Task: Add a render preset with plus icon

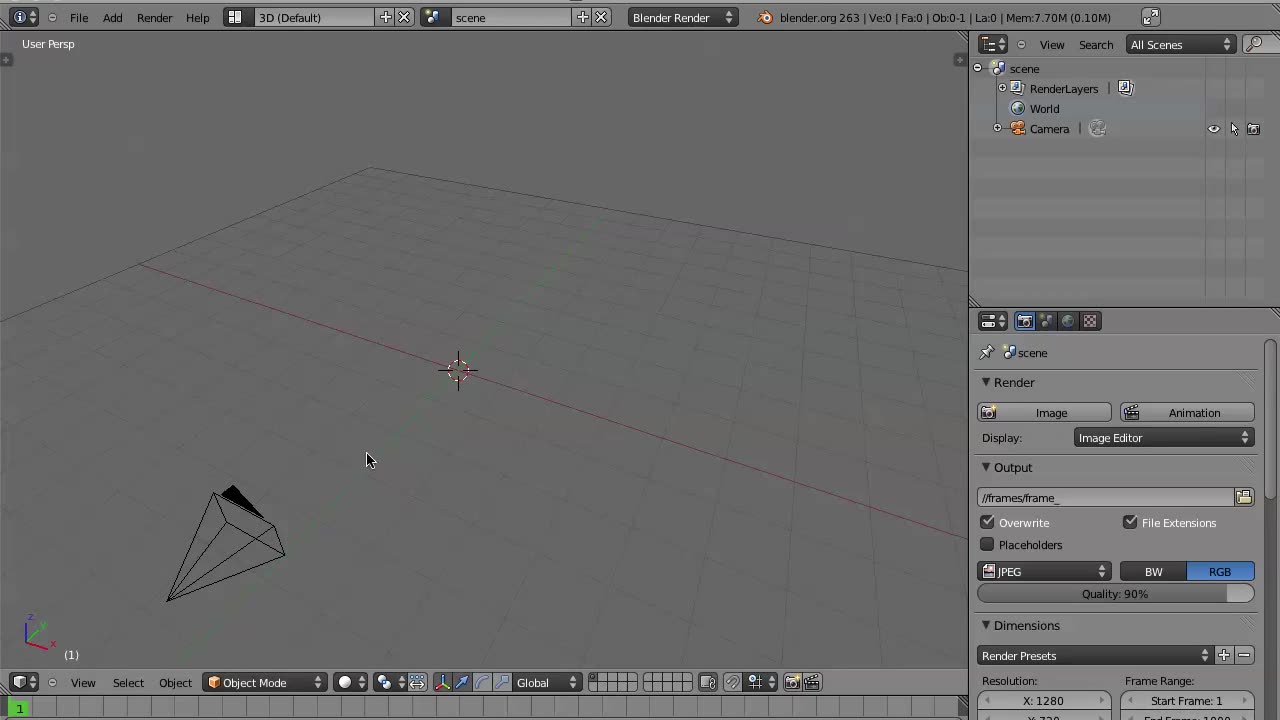Action: [1224, 655]
